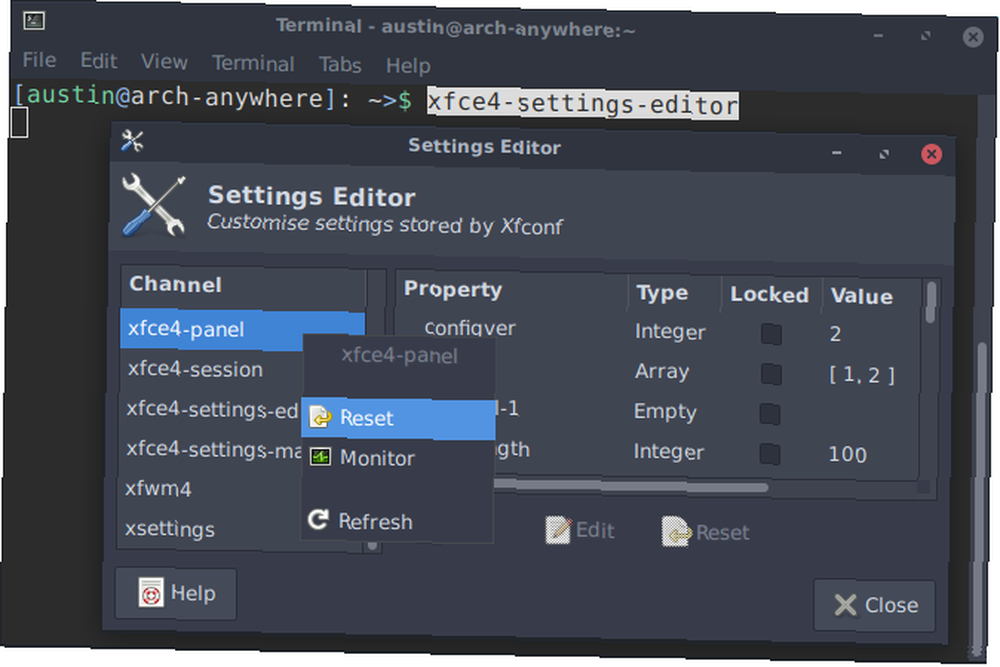Click the Refresh arrow icon in context menu
1000x667 pixels.
(x=318, y=520)
